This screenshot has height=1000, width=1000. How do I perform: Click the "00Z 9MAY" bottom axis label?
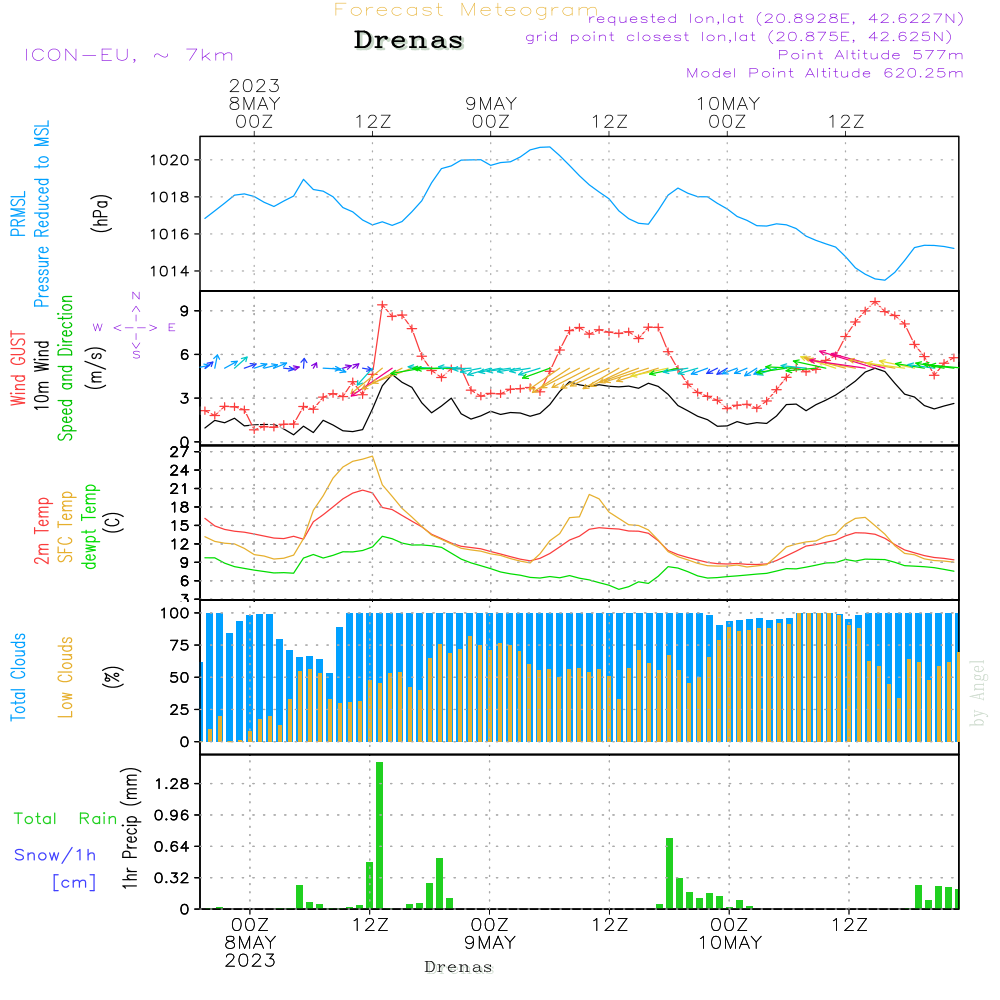point(490,934)
